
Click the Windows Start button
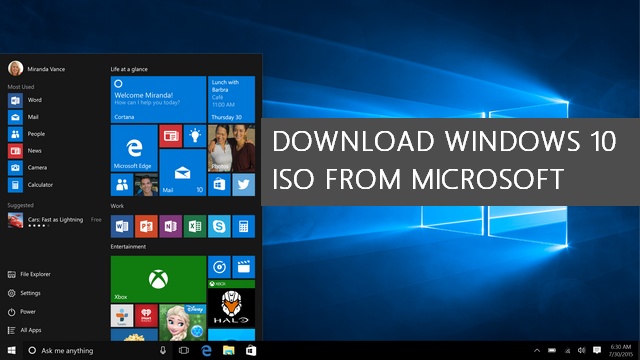[x=11, y=351]
